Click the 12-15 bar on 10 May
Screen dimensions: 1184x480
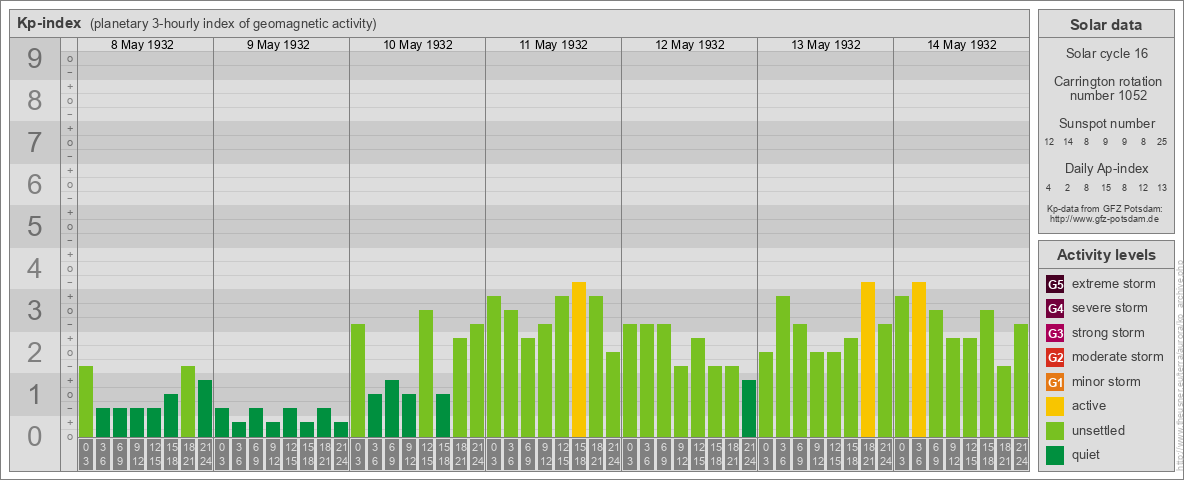click(x=426, y=374)
